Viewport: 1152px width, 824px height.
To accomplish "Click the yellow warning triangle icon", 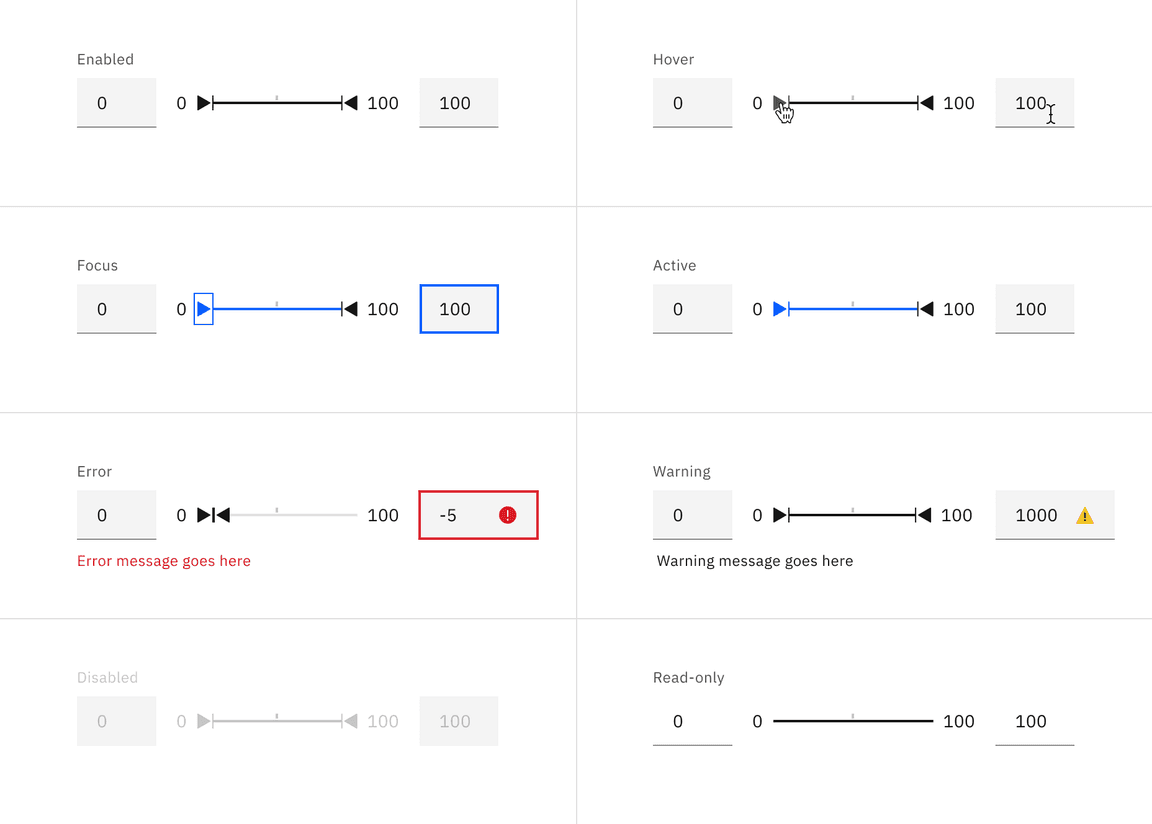I will 1083,514.
